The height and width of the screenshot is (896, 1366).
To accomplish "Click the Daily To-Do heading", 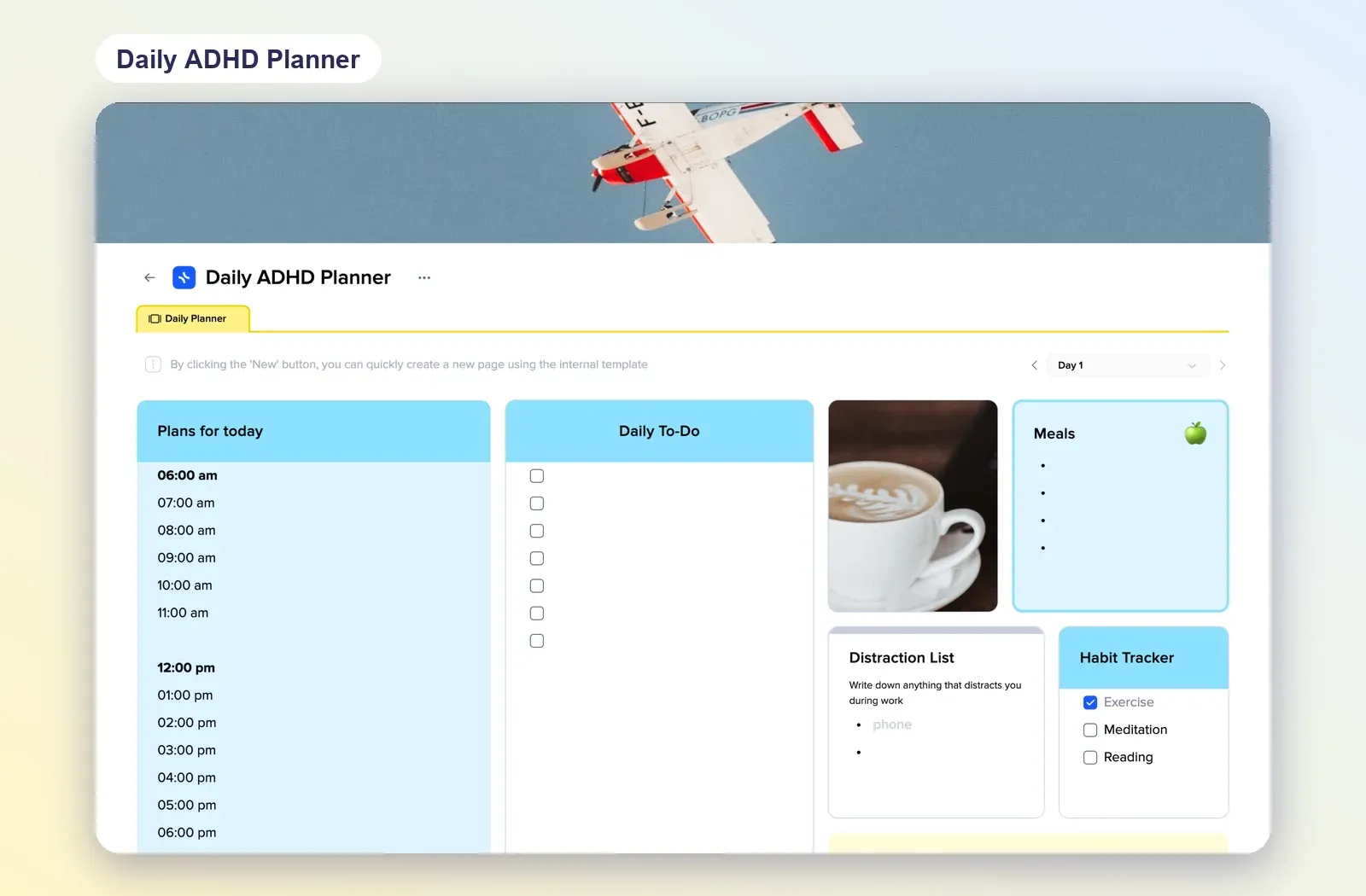I will pyautogui.click(x=659, y=431).
